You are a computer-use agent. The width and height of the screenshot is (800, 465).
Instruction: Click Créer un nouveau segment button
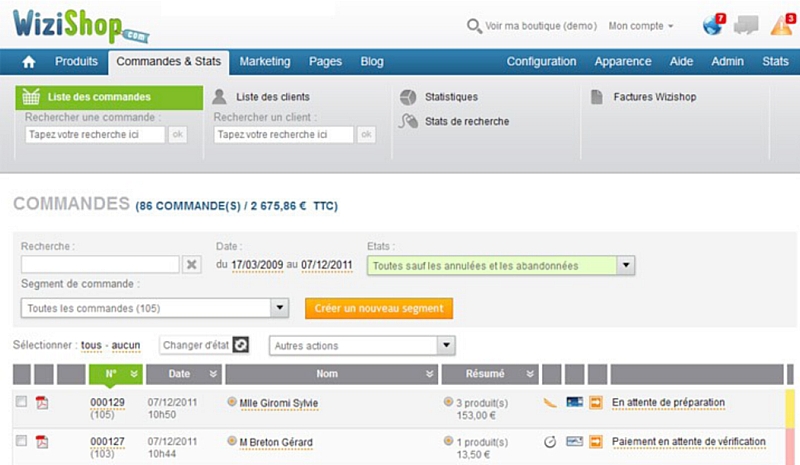click(378, 308)
